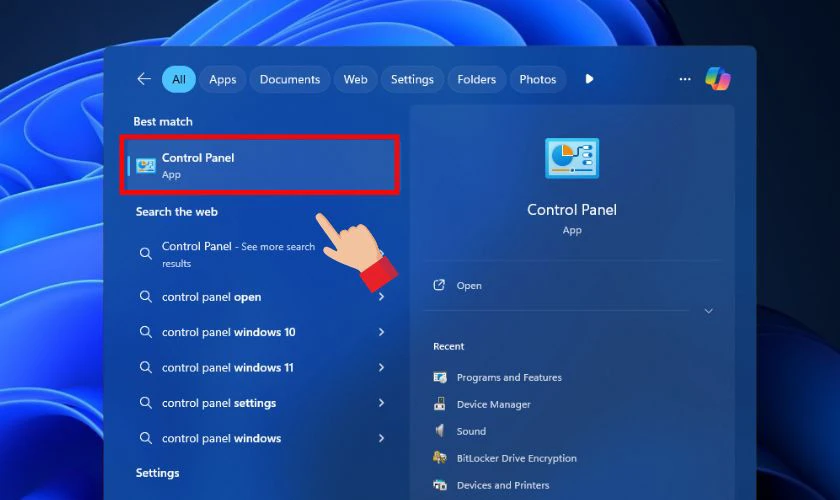Click the Open action label
The image size is (840, 500).
click(469, 286)
